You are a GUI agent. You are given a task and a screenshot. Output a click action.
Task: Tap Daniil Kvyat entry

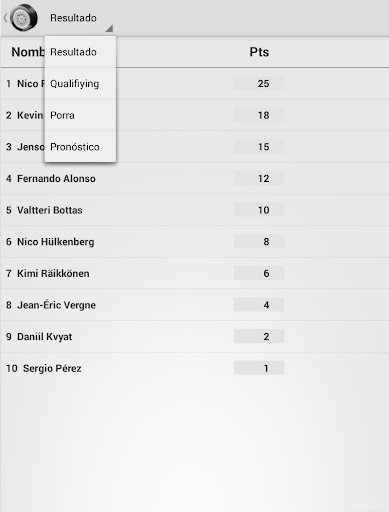tap(194, 337)
